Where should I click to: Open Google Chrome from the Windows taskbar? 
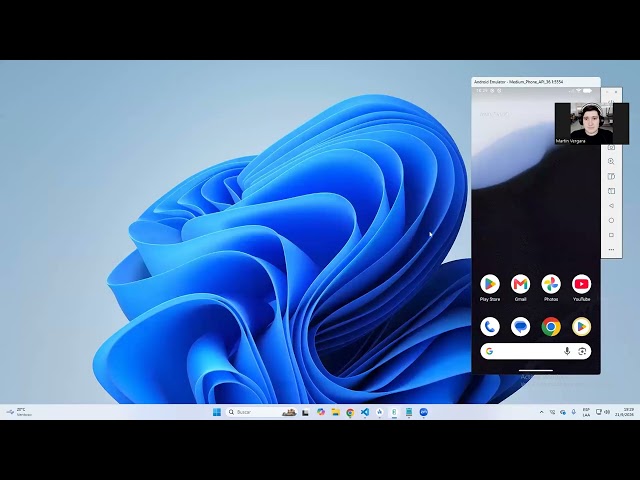click(350, 412)
